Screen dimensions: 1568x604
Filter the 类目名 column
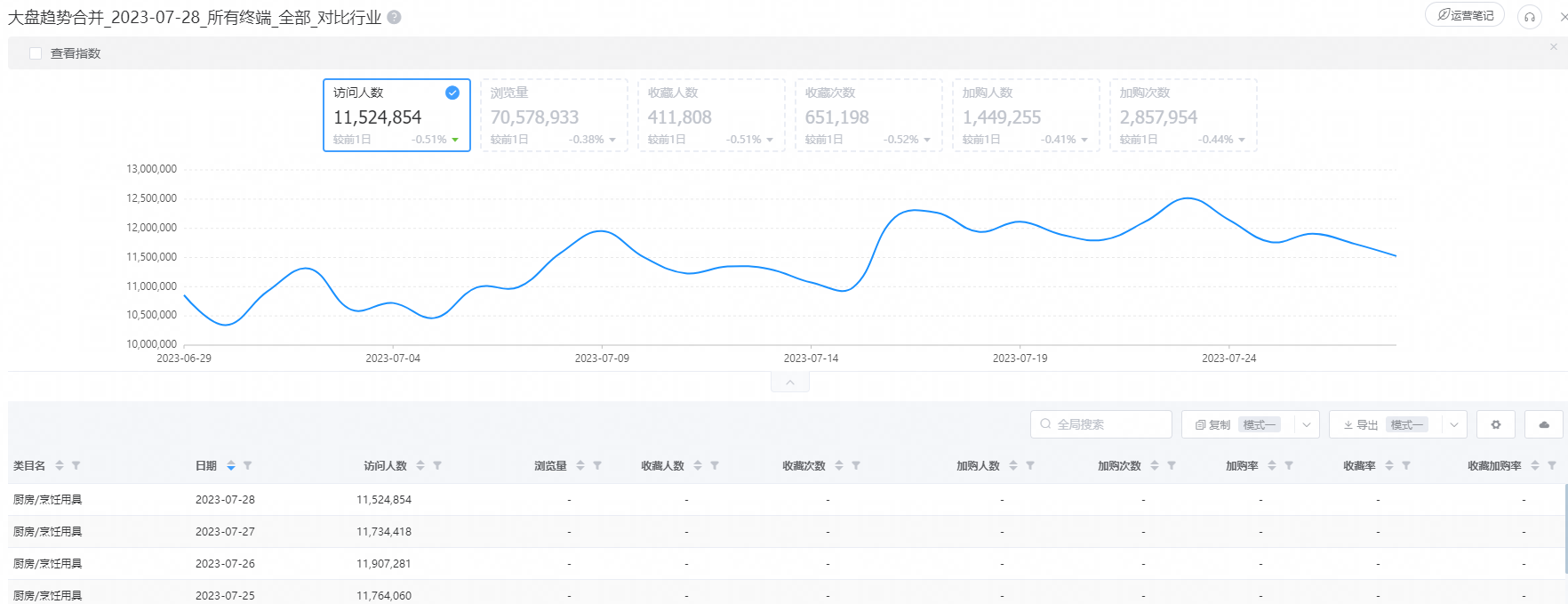76,465
